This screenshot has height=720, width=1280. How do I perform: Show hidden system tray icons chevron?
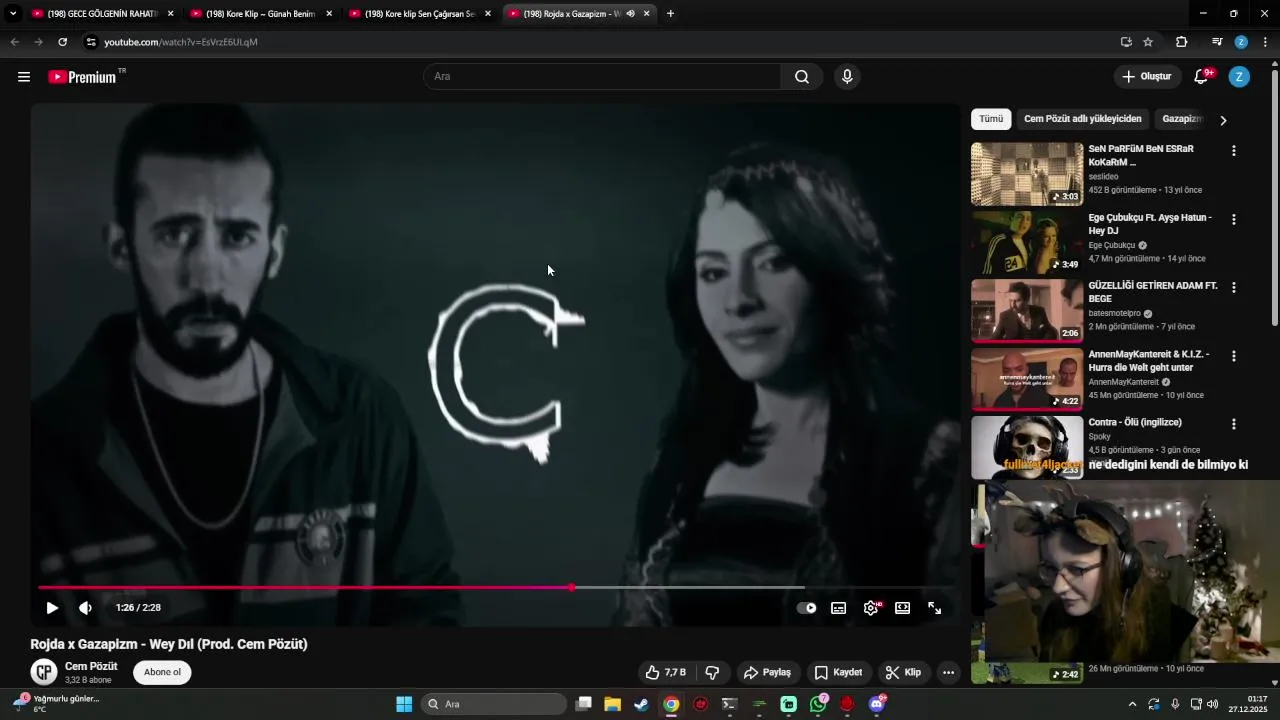(1132, 704)
